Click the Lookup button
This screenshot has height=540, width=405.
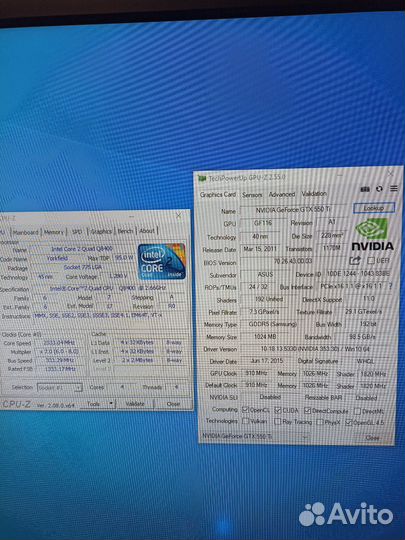[x=374, y=208]
